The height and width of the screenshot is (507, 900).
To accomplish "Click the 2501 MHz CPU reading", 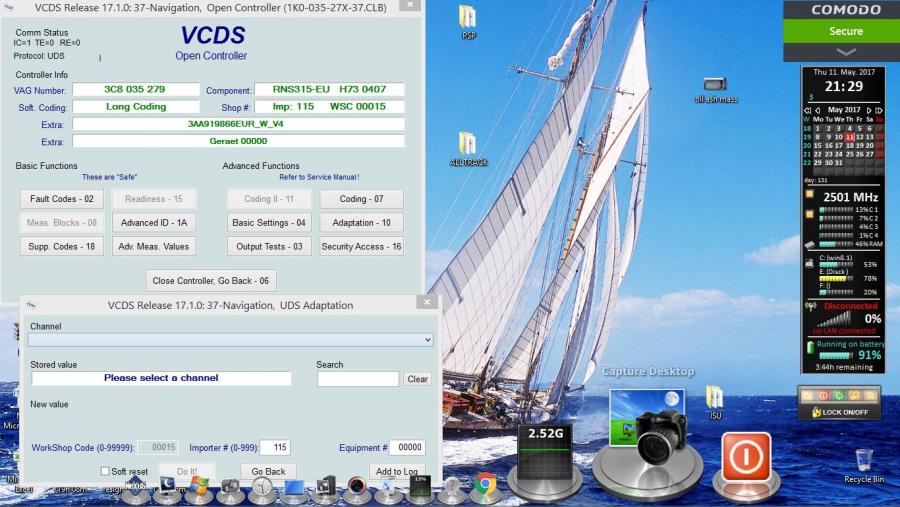I will pos(851,197).
